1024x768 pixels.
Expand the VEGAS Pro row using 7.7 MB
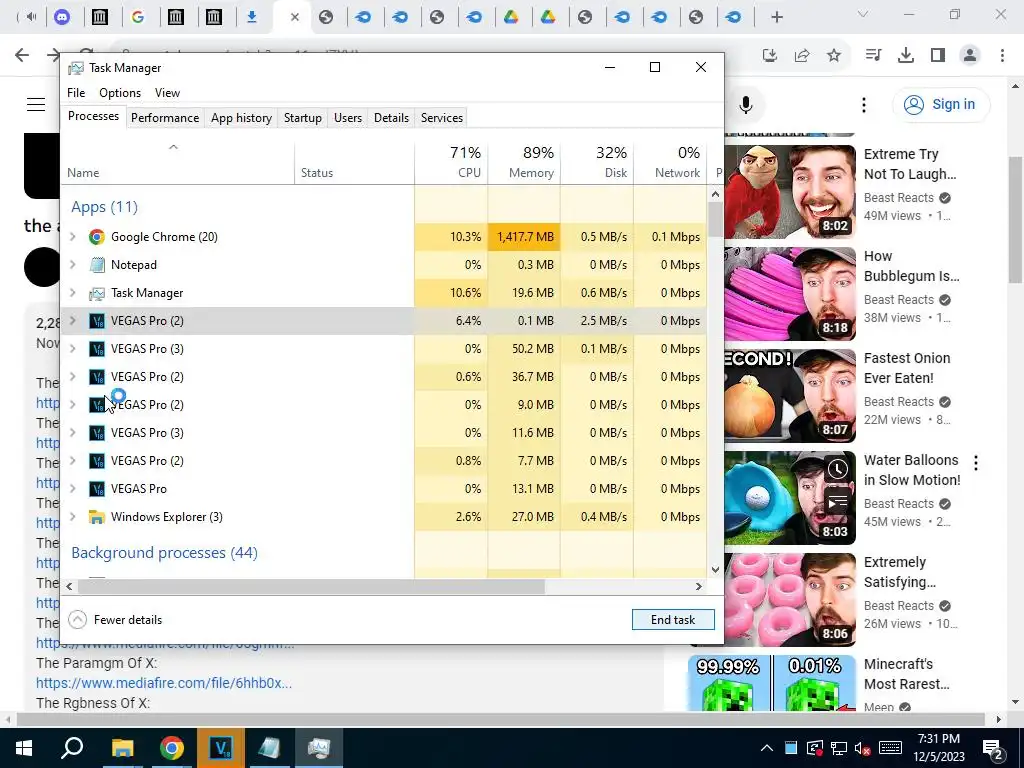coord(73,460)
